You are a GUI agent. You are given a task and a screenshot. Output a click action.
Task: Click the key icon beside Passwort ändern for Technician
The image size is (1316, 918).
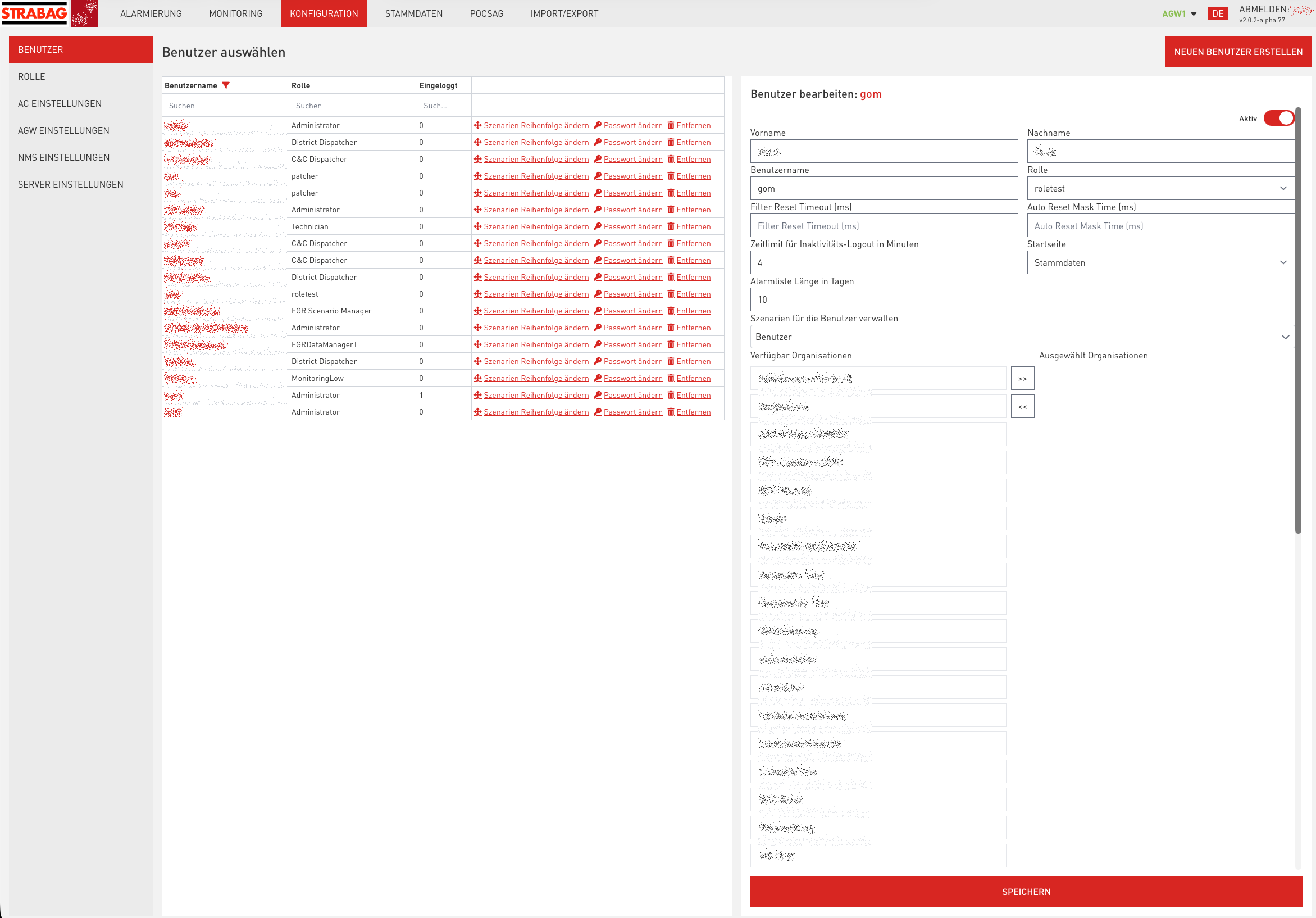(x=598, y=226)
